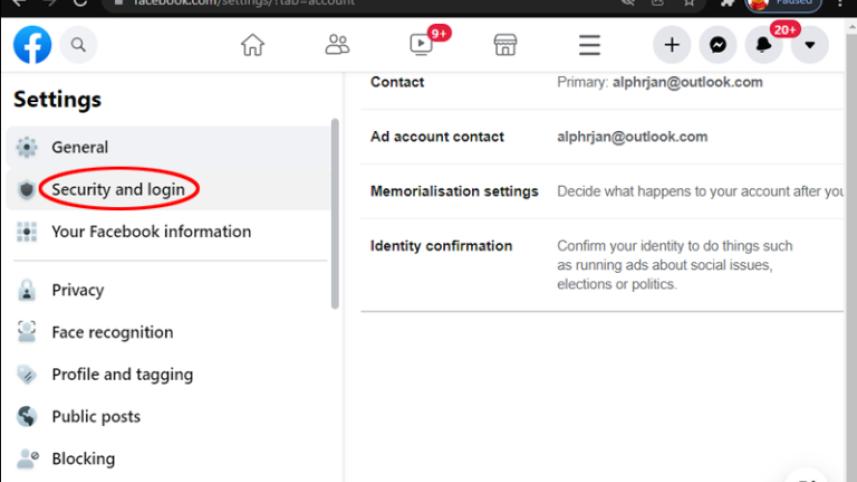Open the hamburger menu in top bar
This screenshot has height=482, width=857.
point(590,45)
